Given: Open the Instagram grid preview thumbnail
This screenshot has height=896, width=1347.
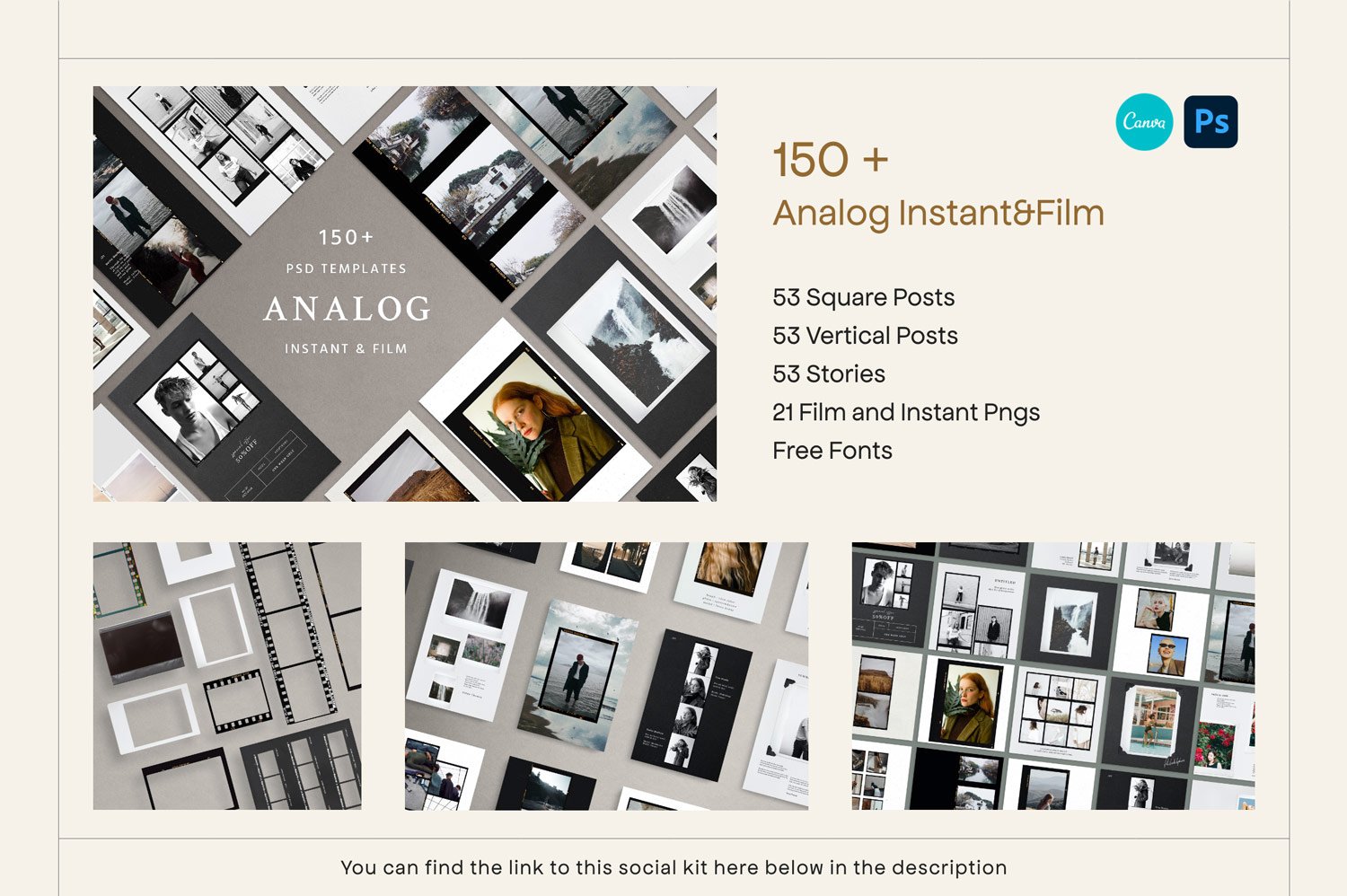Looking at the screenshot, I should pyautogui.click(x=1053, y=676).
